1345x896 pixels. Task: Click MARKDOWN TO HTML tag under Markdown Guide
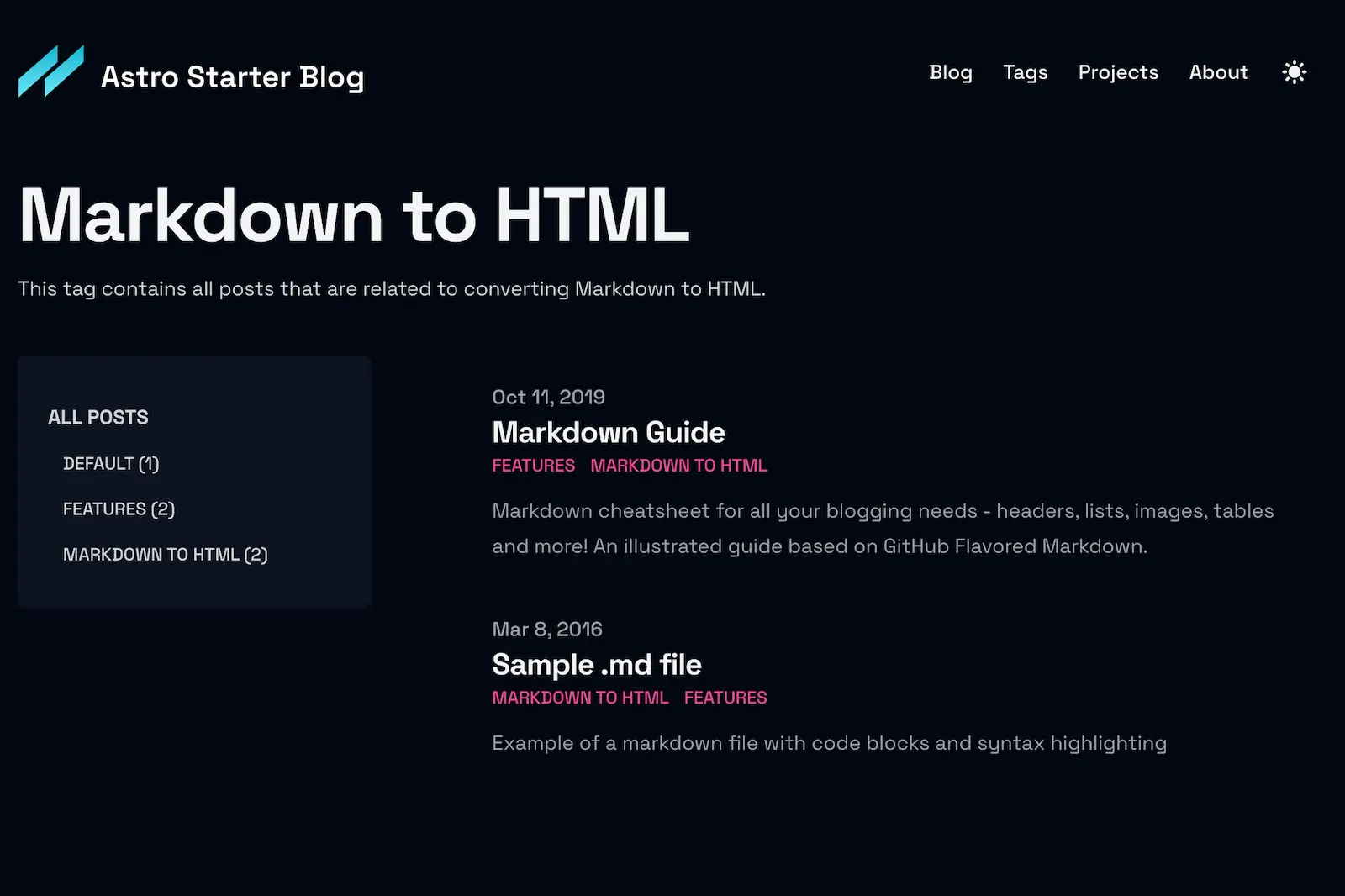pyautogui.click(x=678, y=465)
